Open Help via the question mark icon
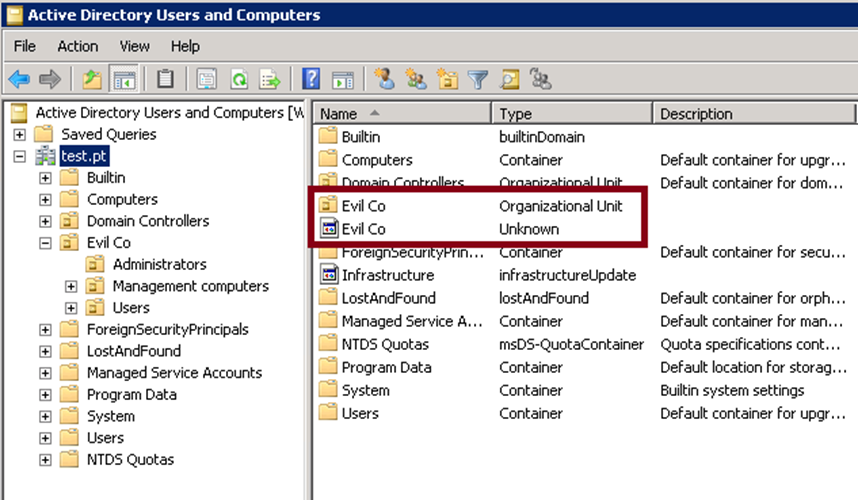858x500 pixels. [311, 79]
